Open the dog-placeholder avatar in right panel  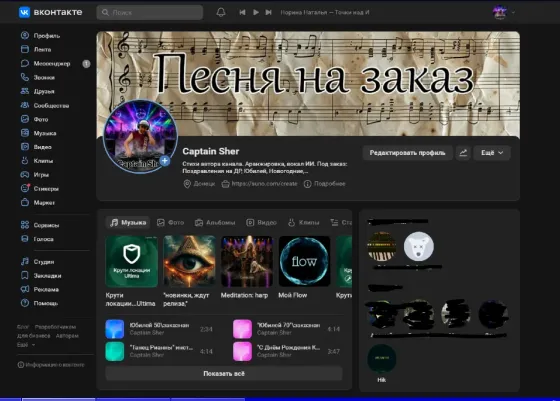coord(419,246)
